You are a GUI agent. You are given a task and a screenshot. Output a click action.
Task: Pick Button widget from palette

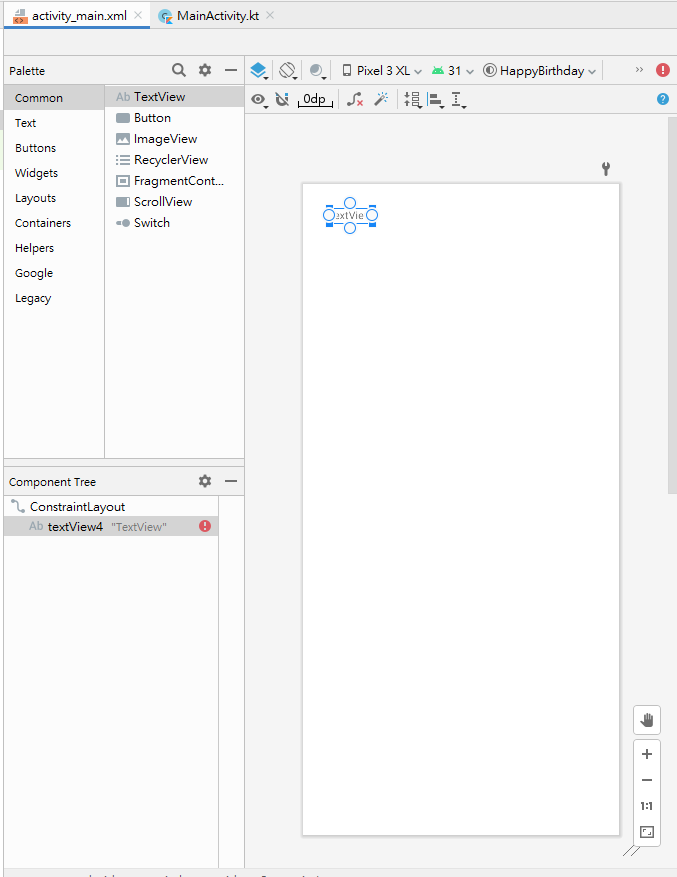(175, 118)
